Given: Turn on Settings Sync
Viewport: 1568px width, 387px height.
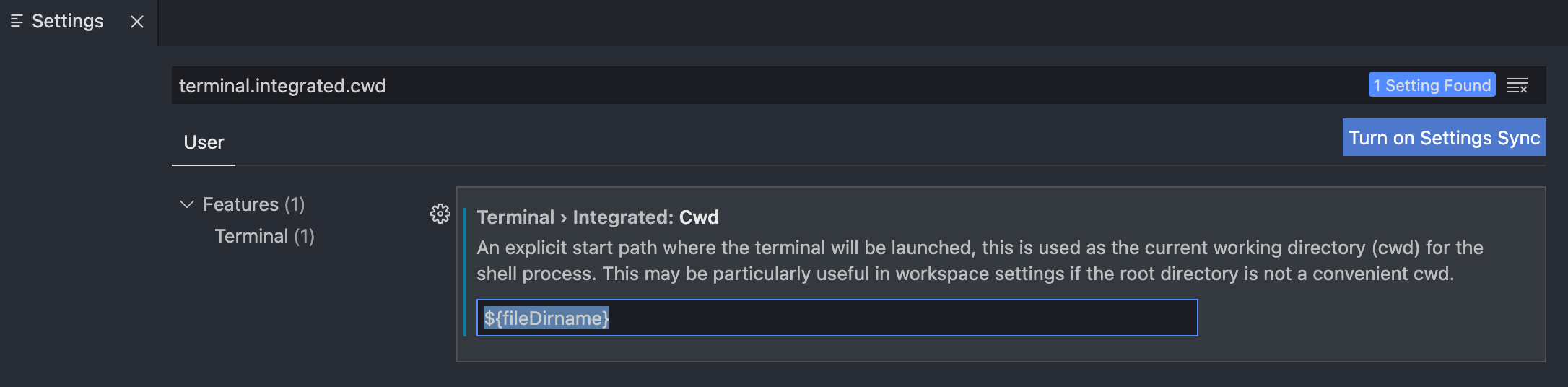Looking at the screenshot, I should [x=1444, y=138].
